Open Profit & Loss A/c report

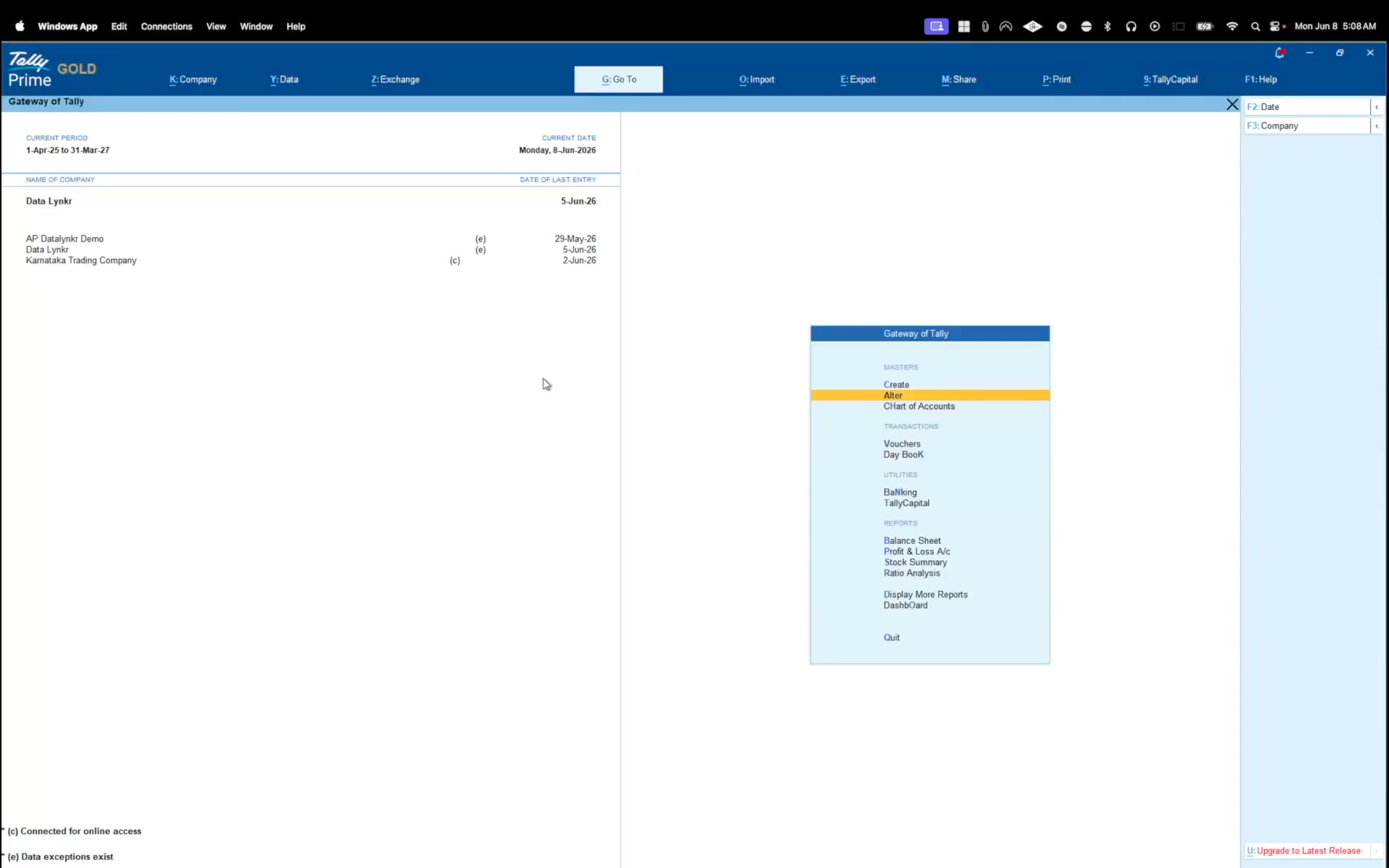pyautogui.click(x=917, y=552)
